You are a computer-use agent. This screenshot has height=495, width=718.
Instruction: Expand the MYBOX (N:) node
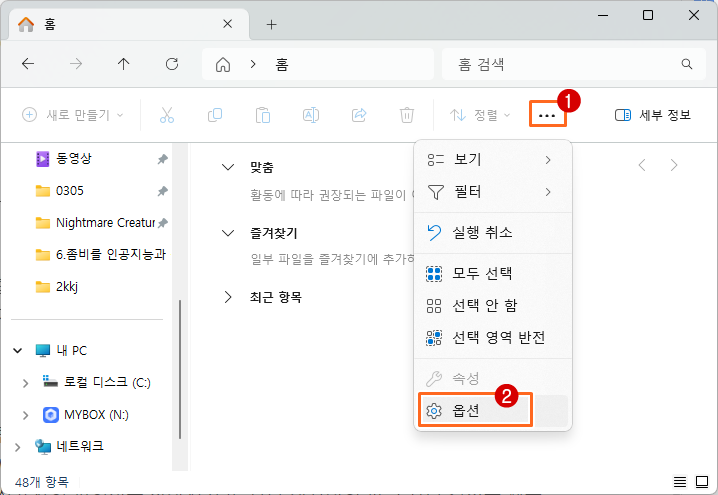point(26,415)
